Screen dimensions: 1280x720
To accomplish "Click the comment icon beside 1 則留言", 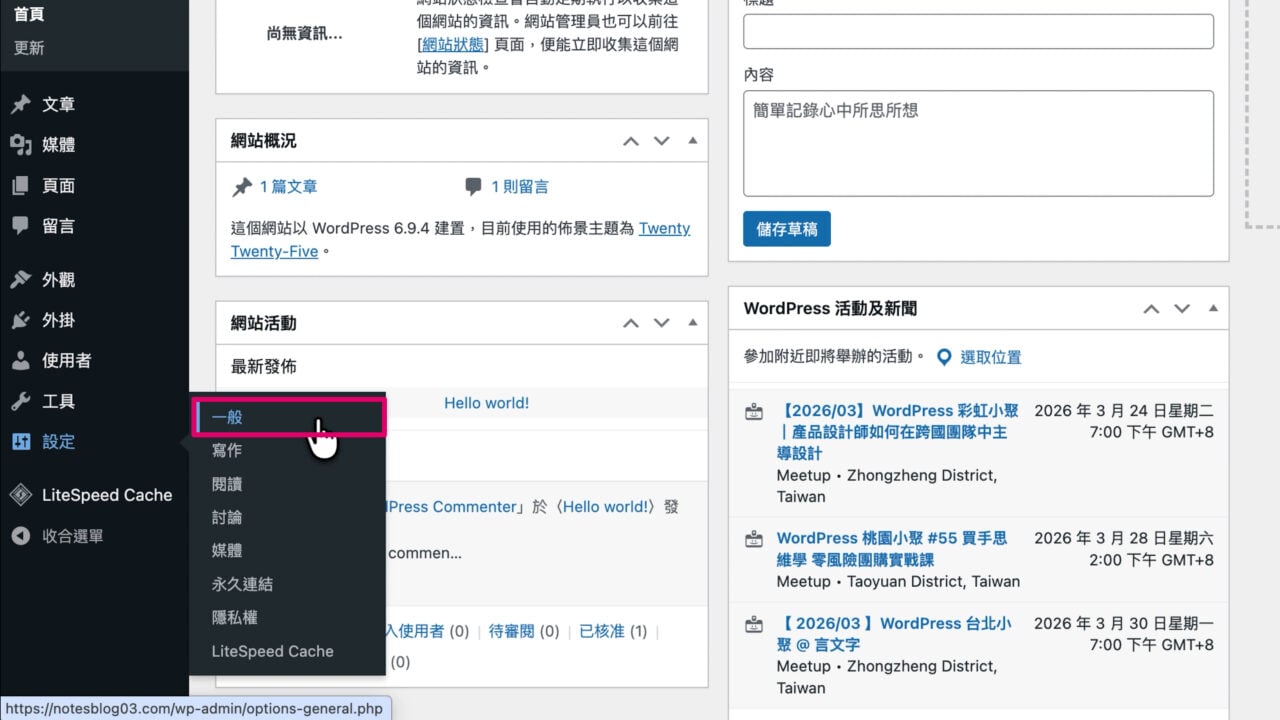I will pos(473,187).
